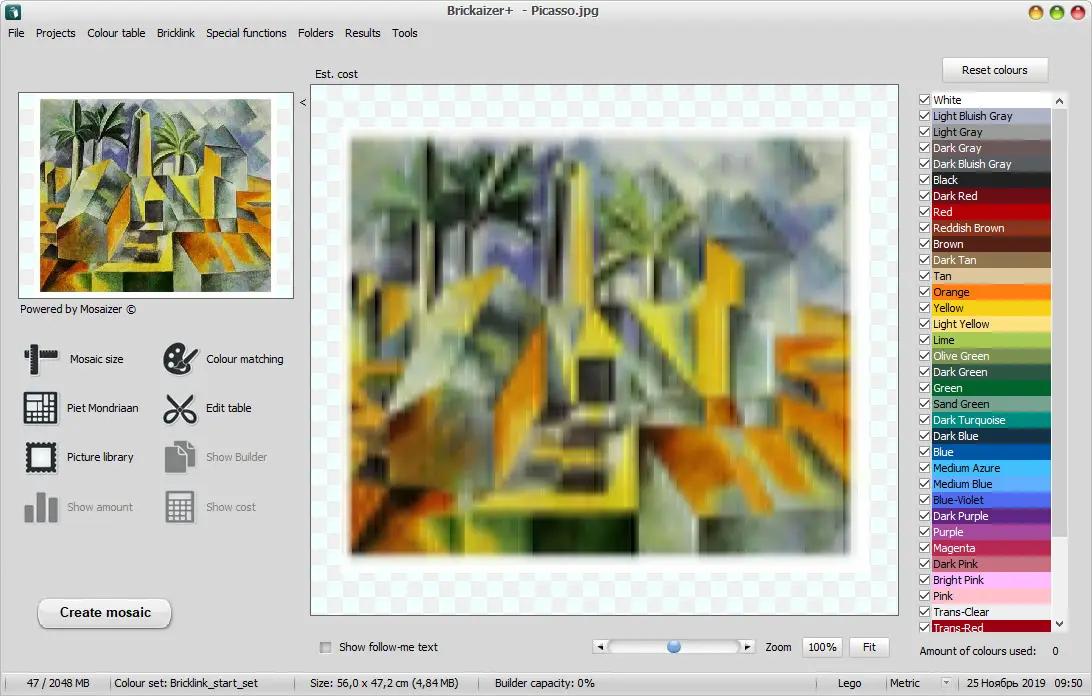Open Colour matching palette settings
Image resolution: width=1092 pixels, height=696 pixels.
pos(181,359)
